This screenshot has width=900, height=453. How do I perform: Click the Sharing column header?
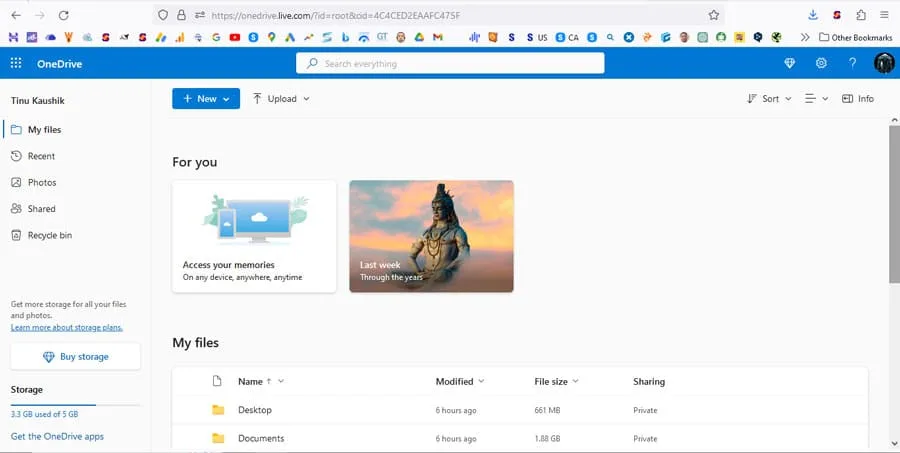(x=649, y=381)
